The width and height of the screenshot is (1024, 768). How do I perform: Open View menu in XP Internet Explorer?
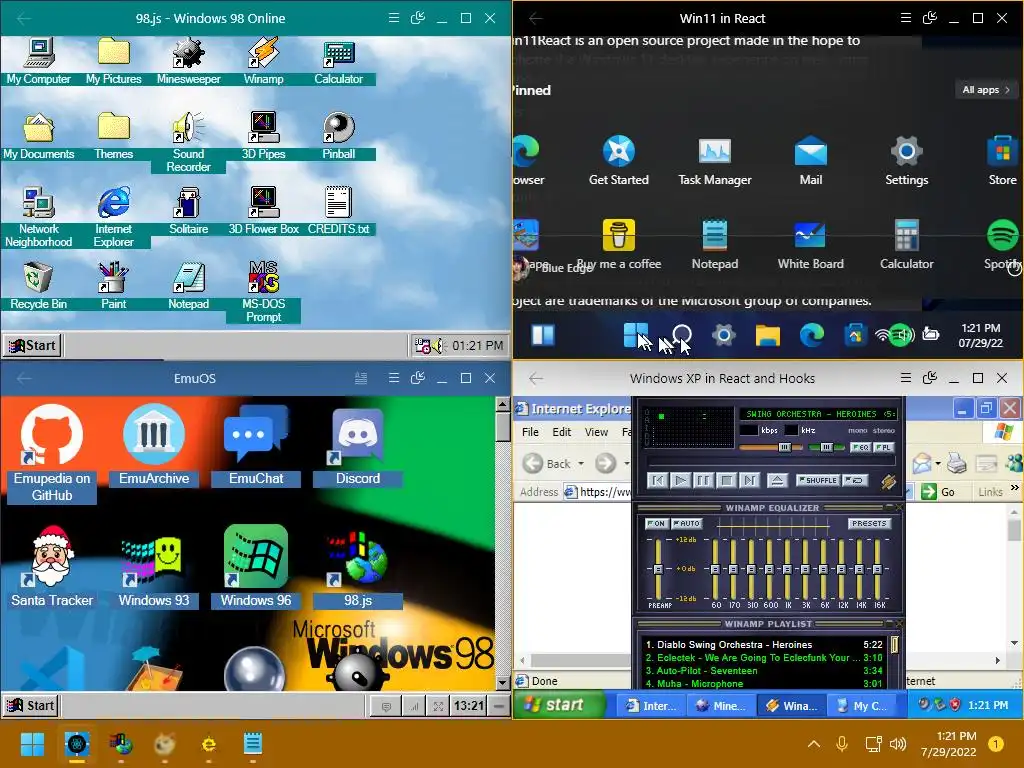pyautogui.click(x=596, y=432)
